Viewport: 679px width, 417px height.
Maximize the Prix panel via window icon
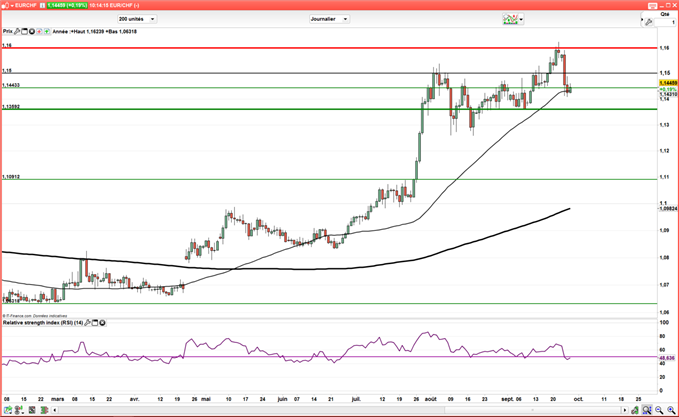tap(24, 31)
